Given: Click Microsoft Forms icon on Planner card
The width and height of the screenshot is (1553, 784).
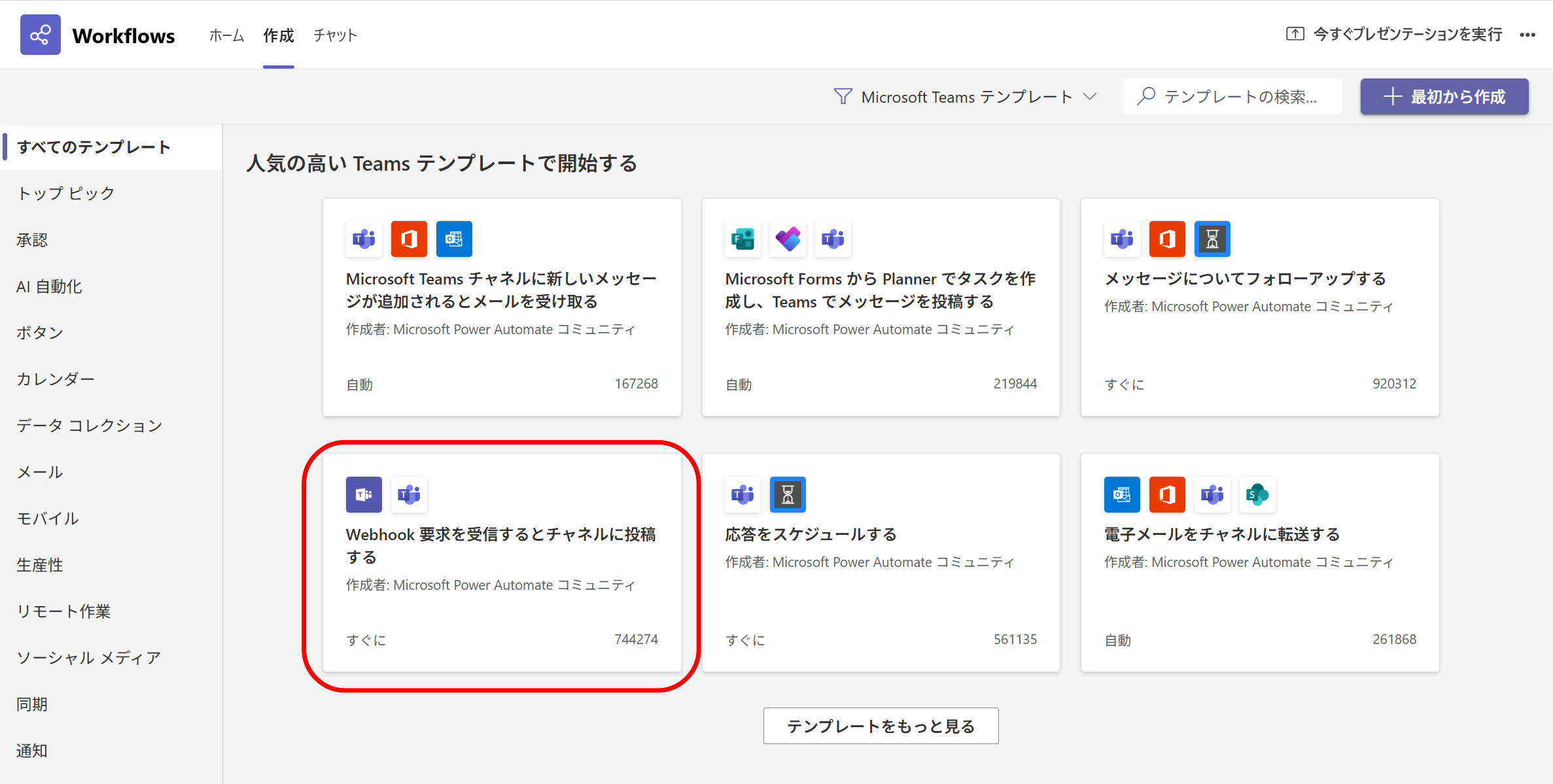Looking at the screenshot, I should [x=743, y=239].
